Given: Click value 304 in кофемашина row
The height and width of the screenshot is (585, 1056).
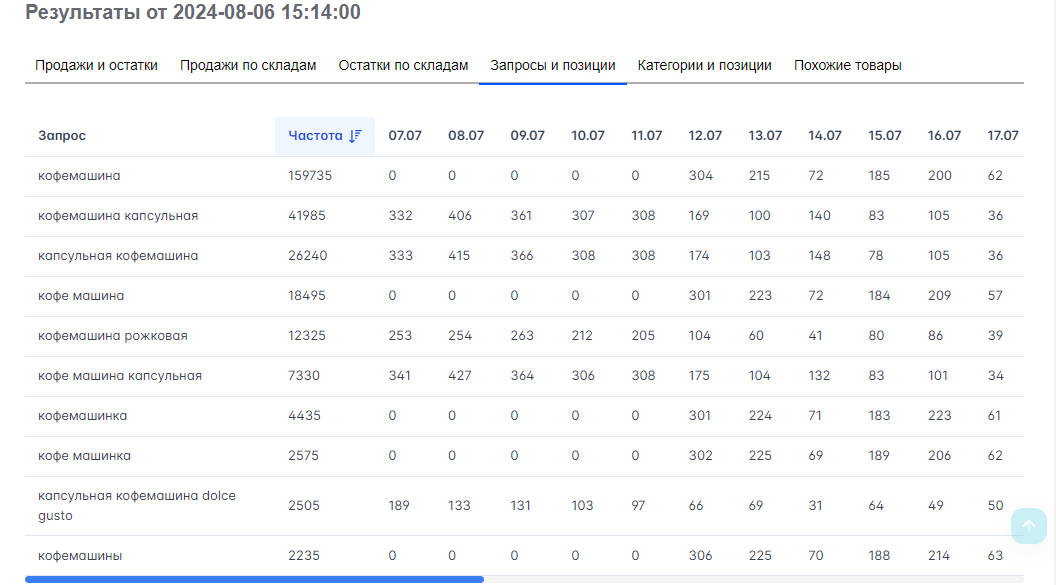Looking at the screenshot, I should click(x=700, y=176).
